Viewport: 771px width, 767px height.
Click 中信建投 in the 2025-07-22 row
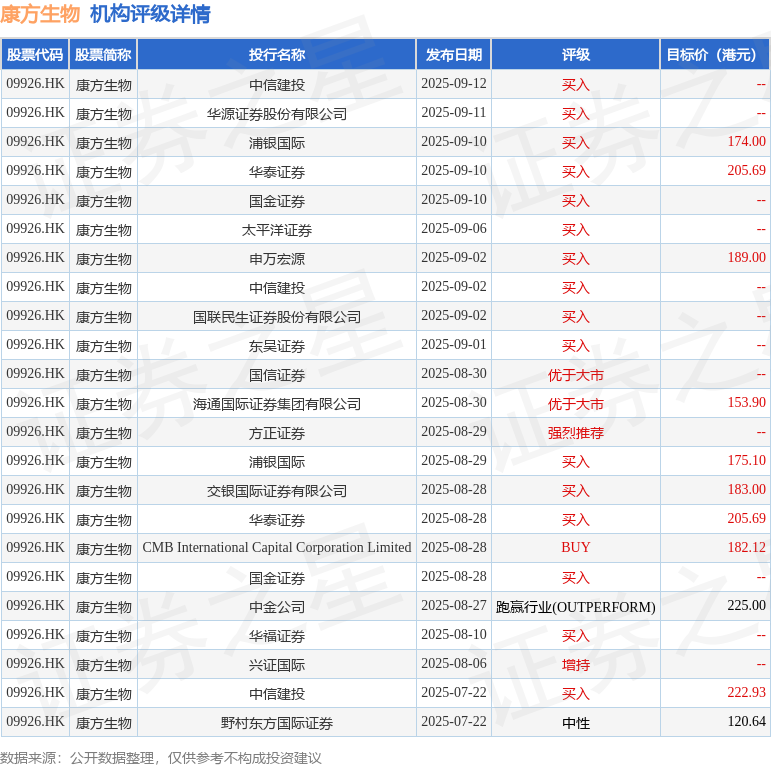277,694
